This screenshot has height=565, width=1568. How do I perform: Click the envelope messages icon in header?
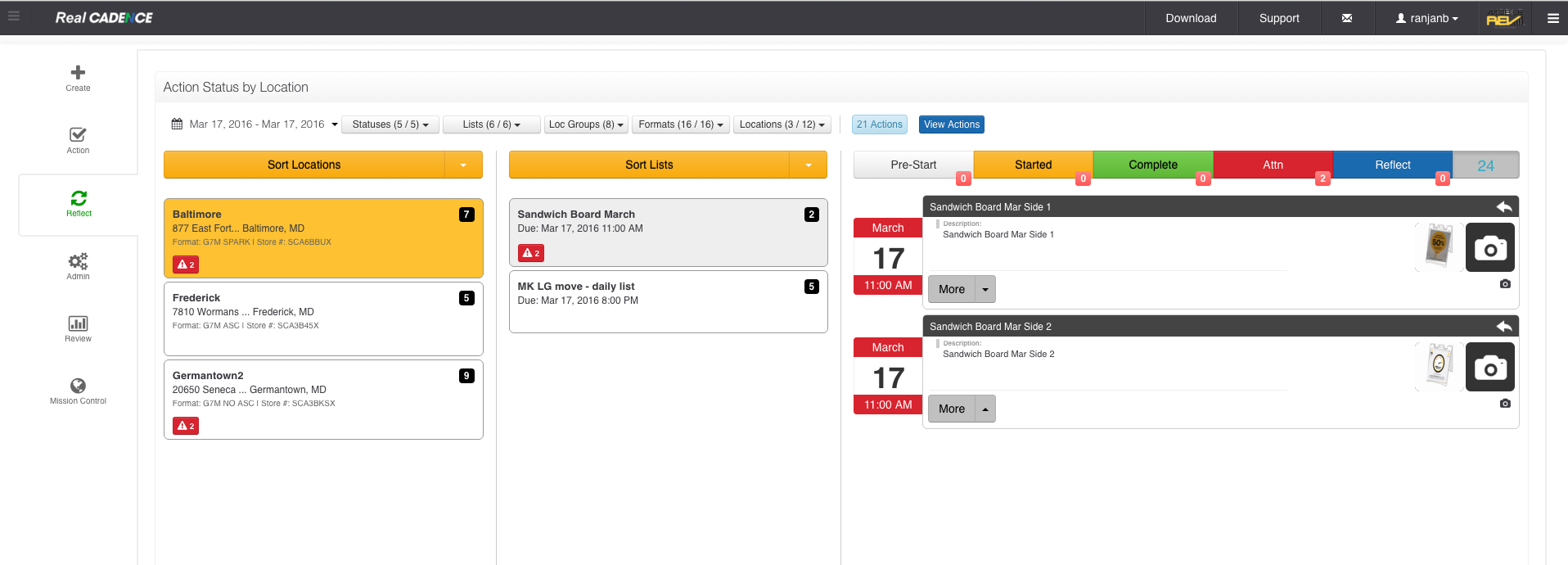pos(1346,18)
